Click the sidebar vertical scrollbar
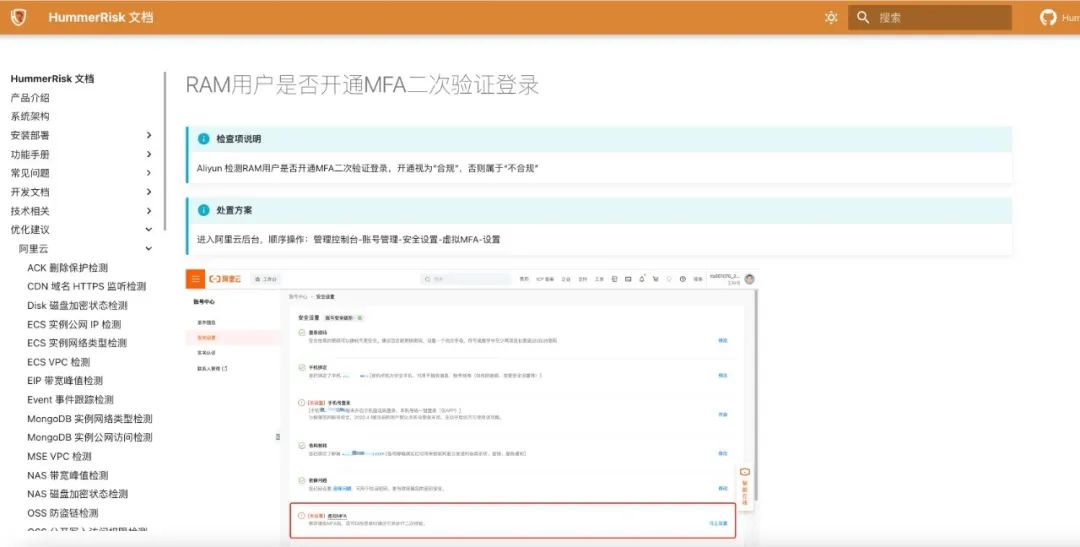 tap(165, 151)
